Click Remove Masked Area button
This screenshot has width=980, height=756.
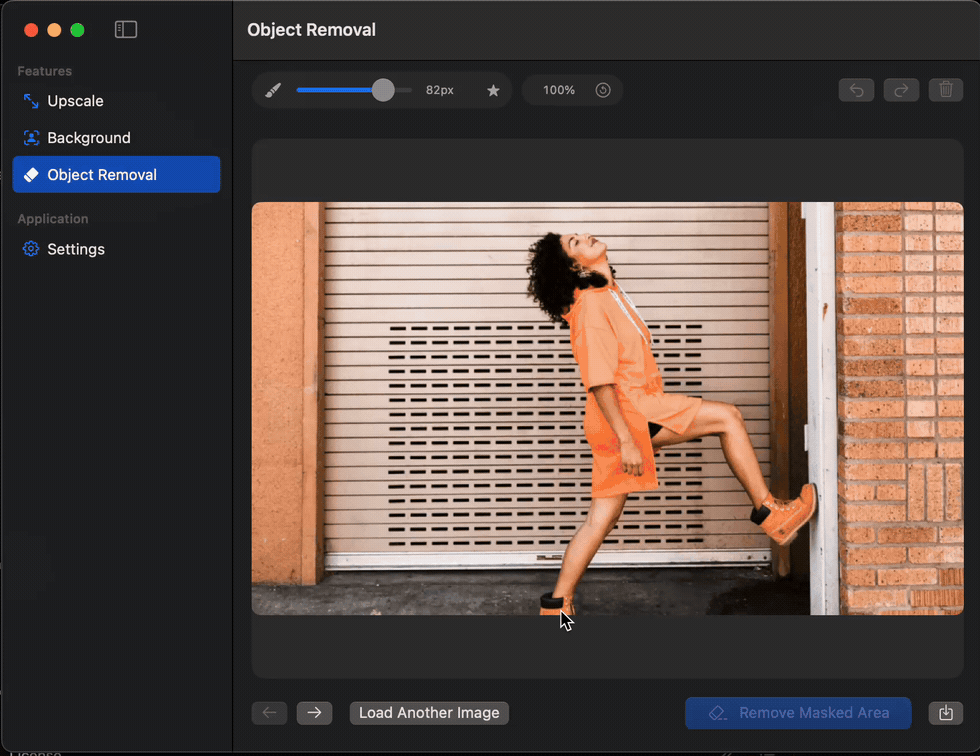pos(798,713)
